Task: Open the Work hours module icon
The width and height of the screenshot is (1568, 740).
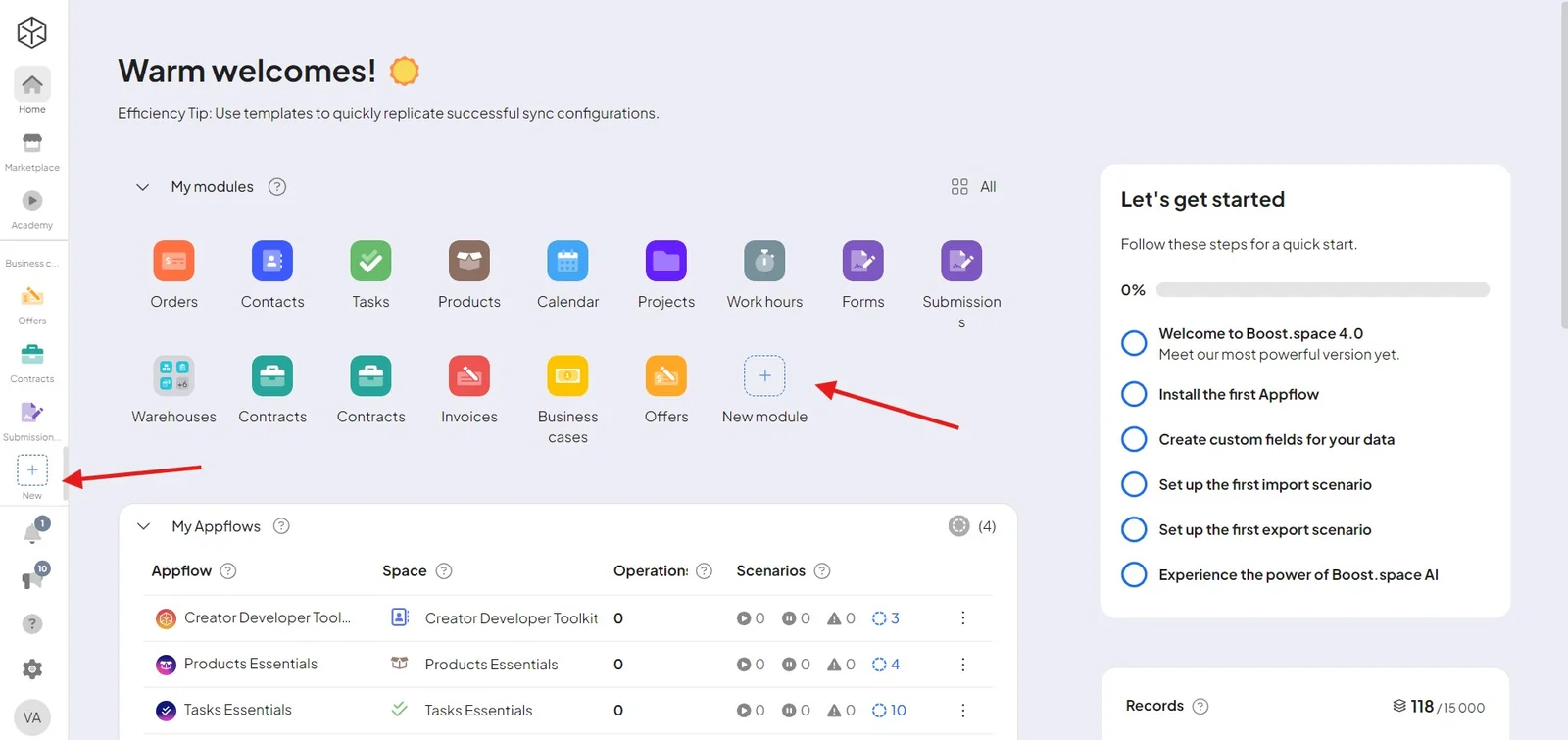Action: [x=764, y=261]
